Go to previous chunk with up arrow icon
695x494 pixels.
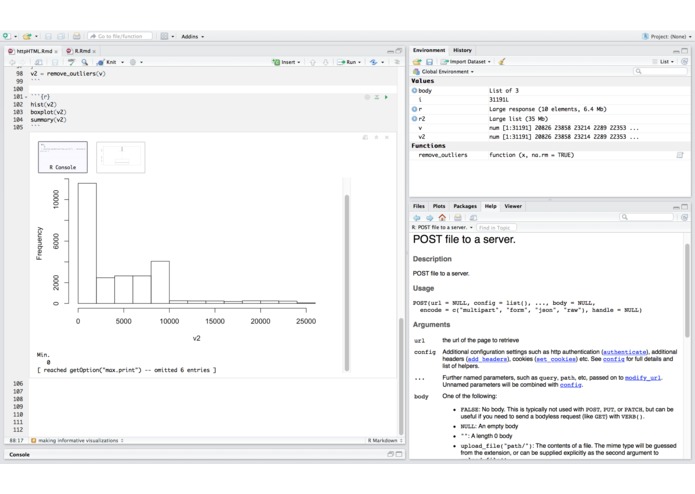point(312,62)
